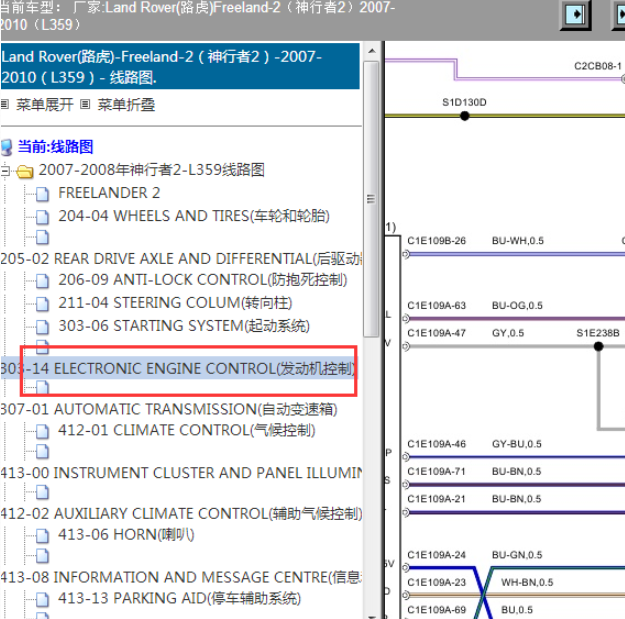
Task: Click the 菜单展开 expand-menu link
Action: click(45, 105)
